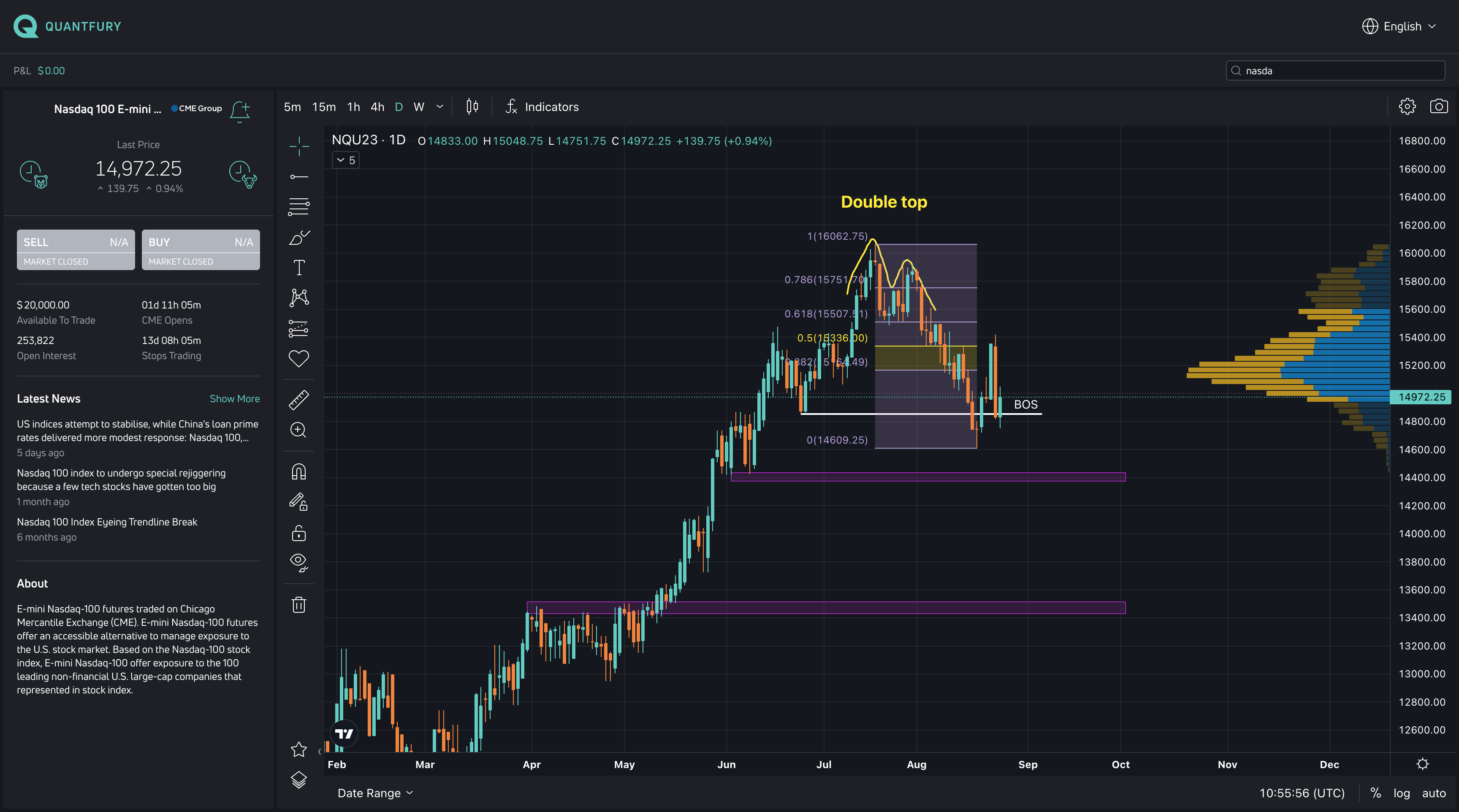Click the nasda search field
This screenshot has height=812, width=1459.
point(1335,70)
